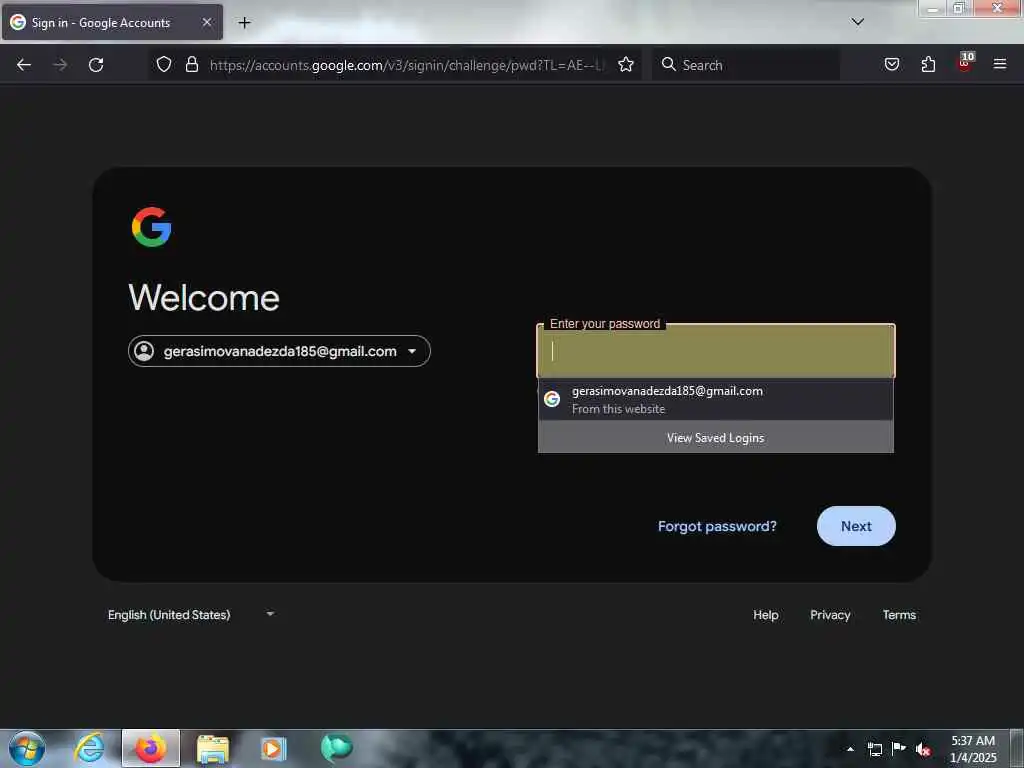
Task: Click the Welcome heading
Action: [x=204, y=298]
